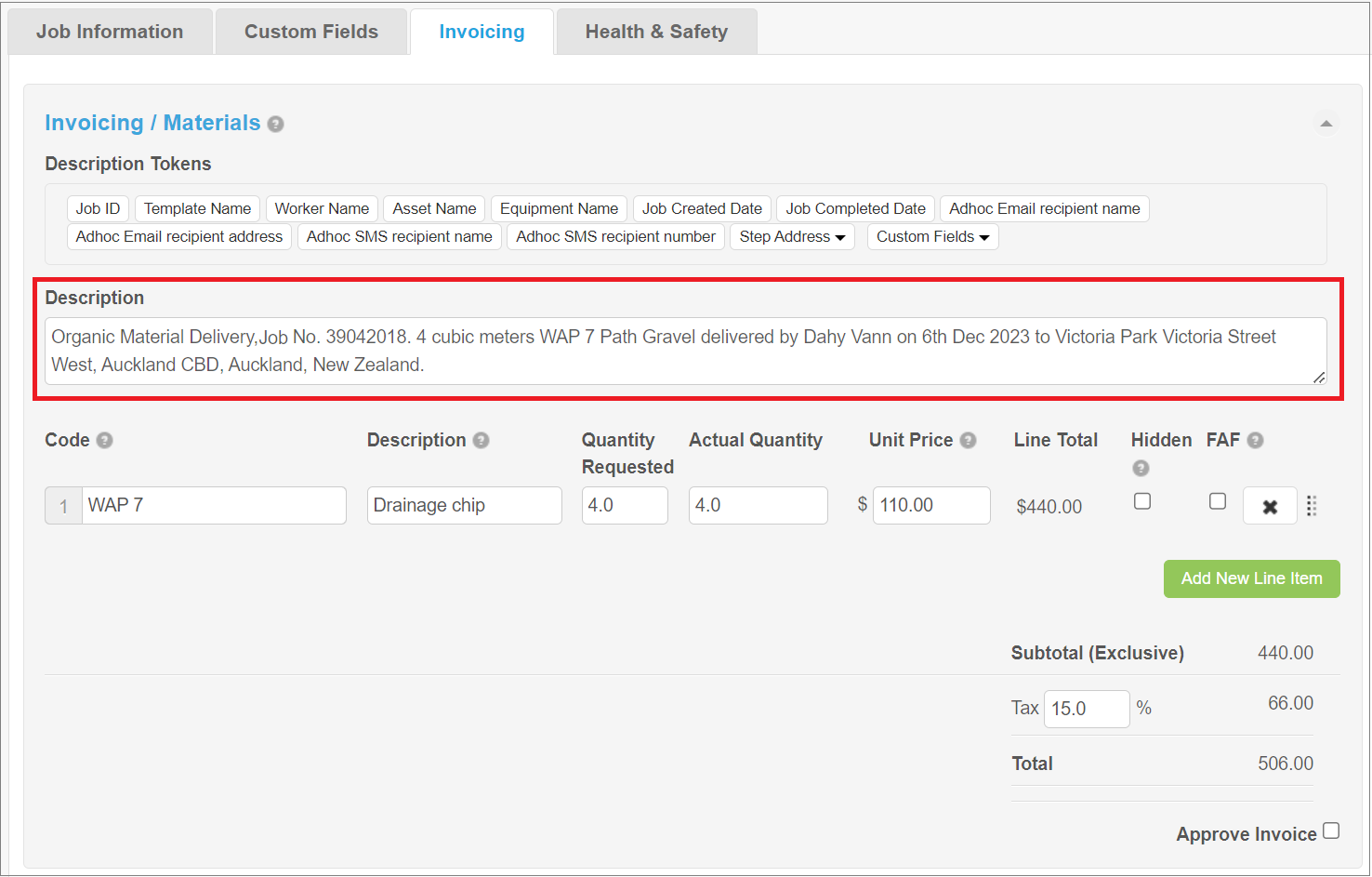Check the Approve Invoice box
Image resolution: width=1372 pixels, height=877 pixels.
[1331, 830]
